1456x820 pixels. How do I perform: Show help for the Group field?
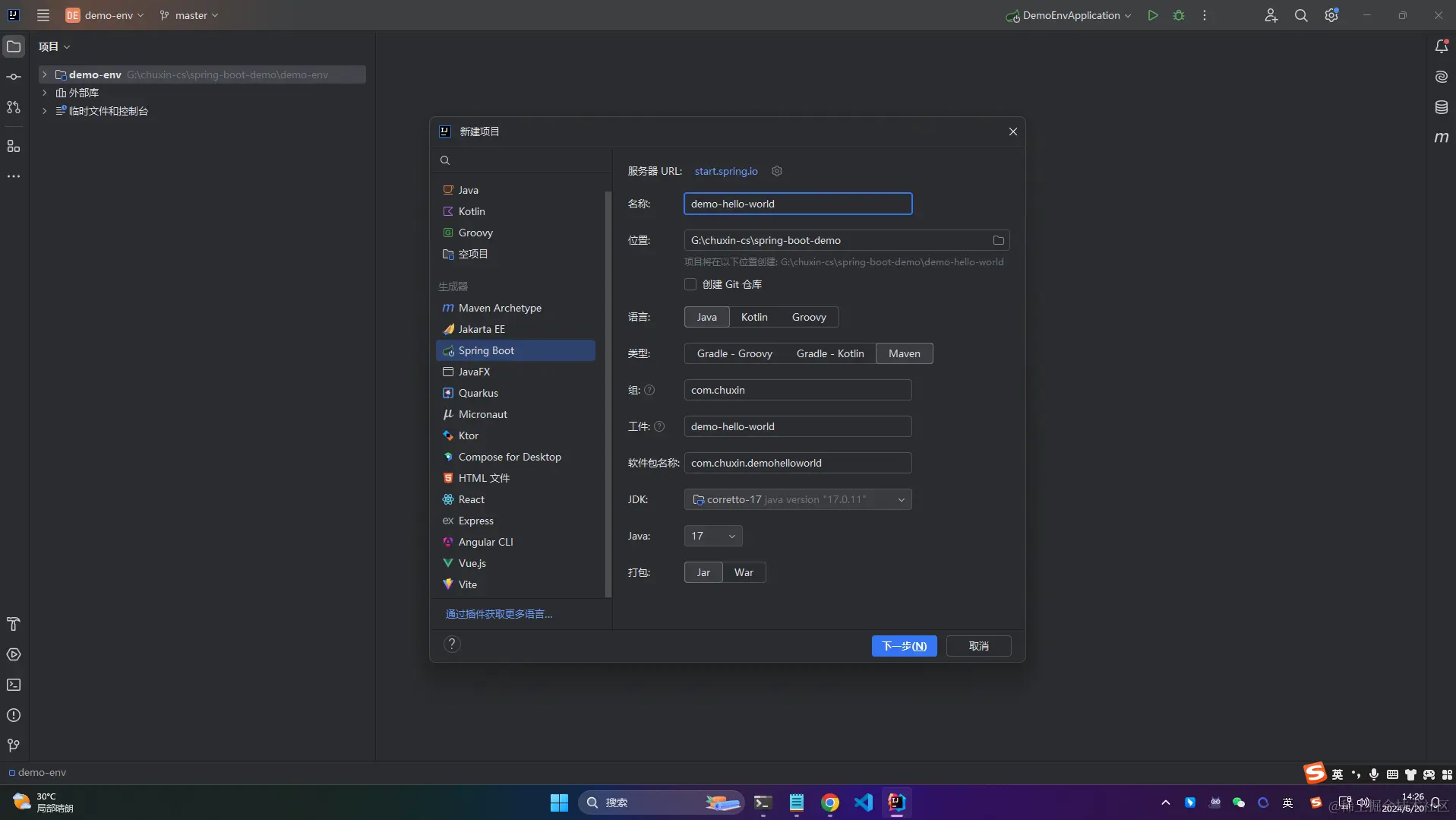tap(649, 390)
